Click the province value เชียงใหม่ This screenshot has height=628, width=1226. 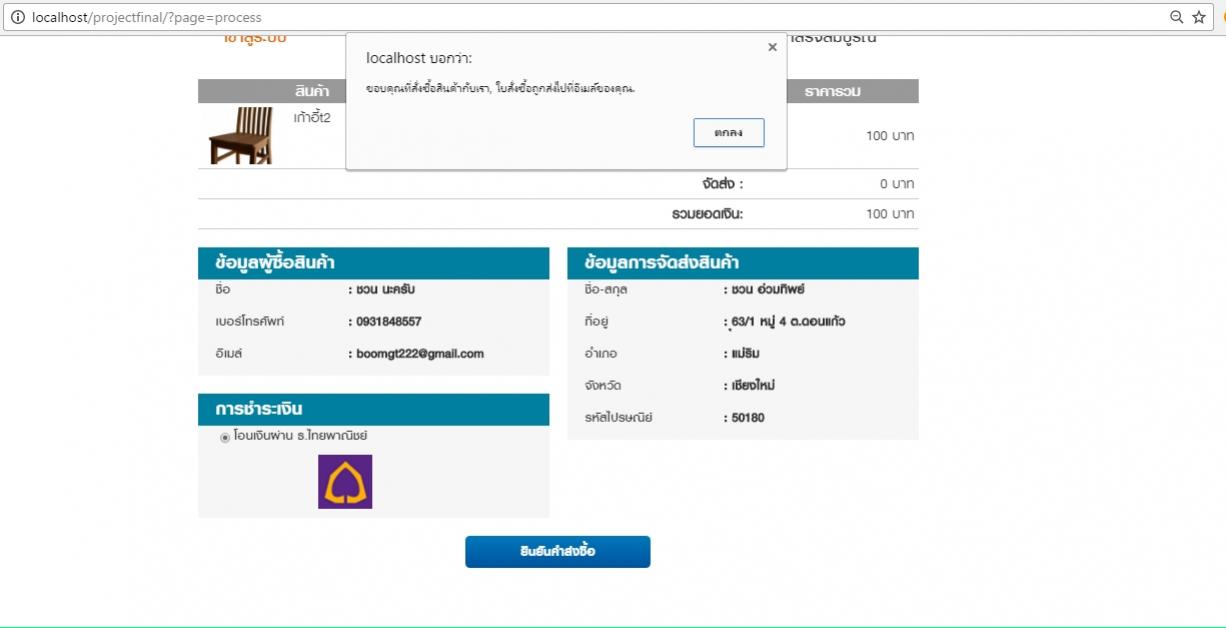[x=753, y=386]
